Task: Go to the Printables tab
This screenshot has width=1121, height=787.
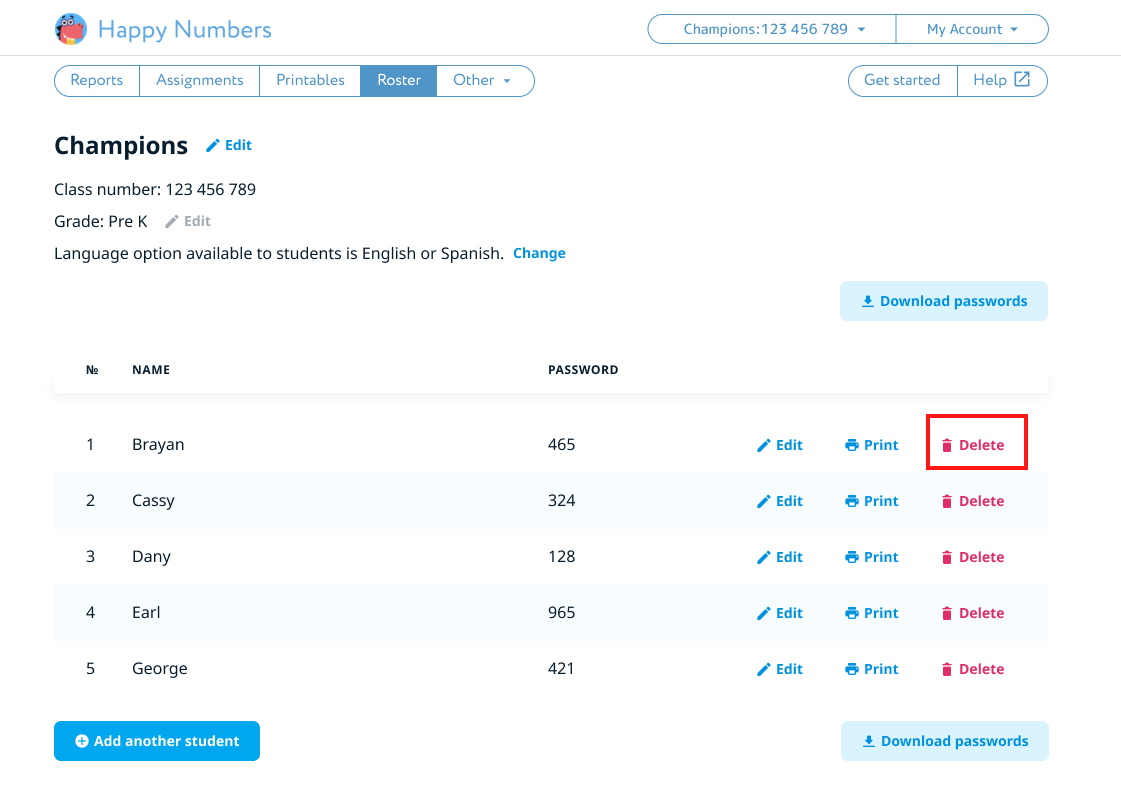Action: pyautogui.click(x=310, y=80)
